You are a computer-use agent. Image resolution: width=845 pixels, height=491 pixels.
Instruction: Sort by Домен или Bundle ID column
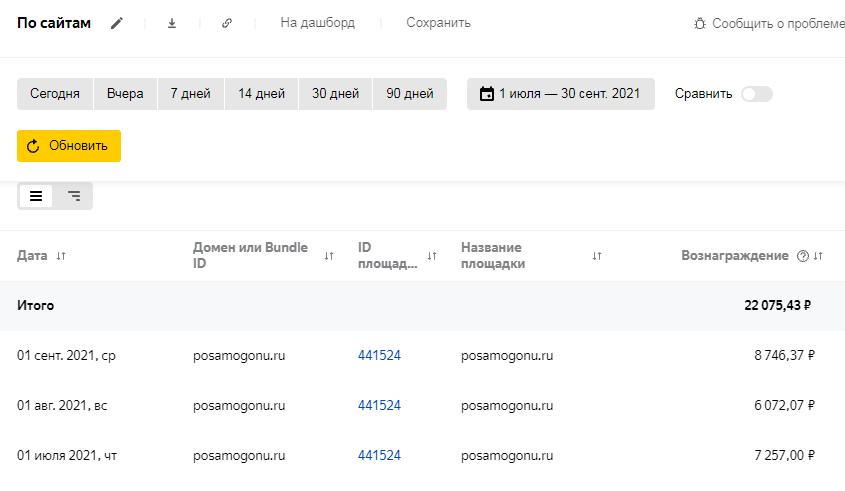coord(329,256)
